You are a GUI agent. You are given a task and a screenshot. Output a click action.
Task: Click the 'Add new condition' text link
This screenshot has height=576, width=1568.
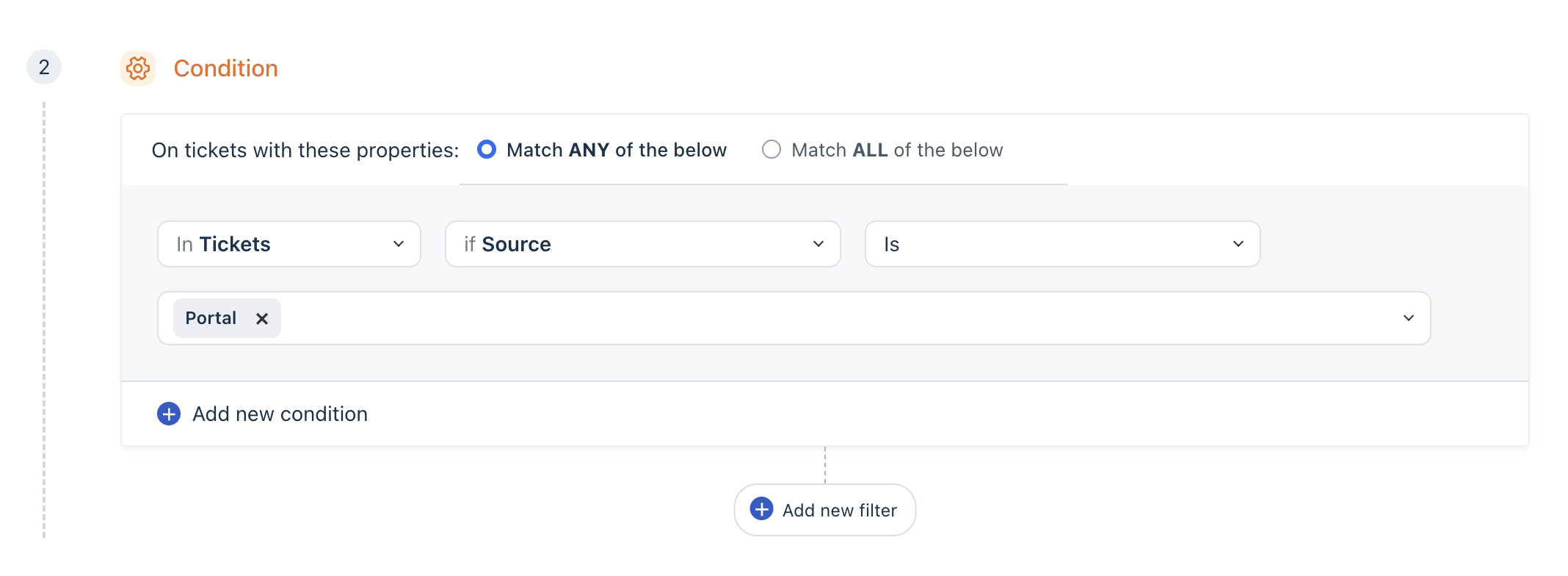(280, 414)
